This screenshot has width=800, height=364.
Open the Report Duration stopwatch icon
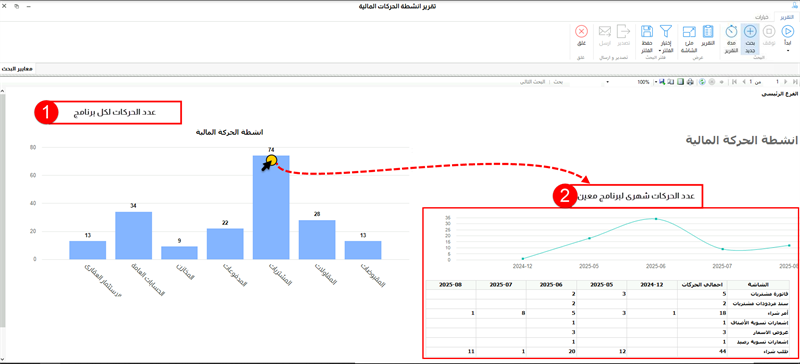(x=731, y=32)
